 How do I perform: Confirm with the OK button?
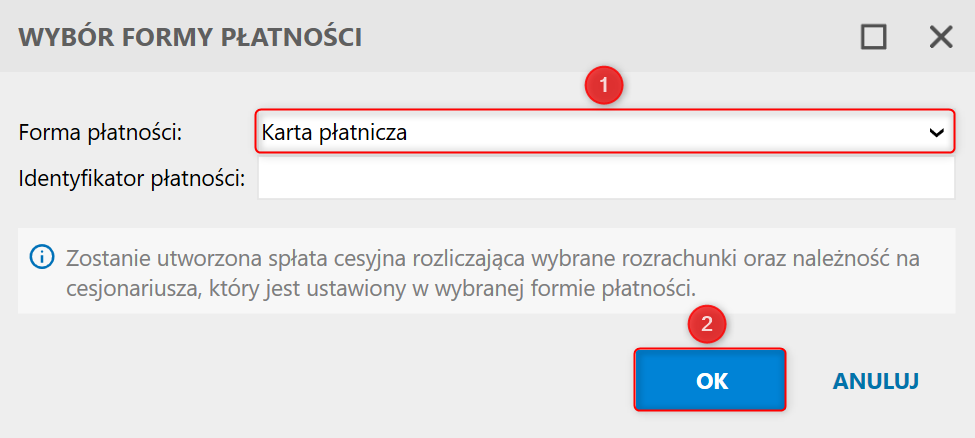coord(710,380)
